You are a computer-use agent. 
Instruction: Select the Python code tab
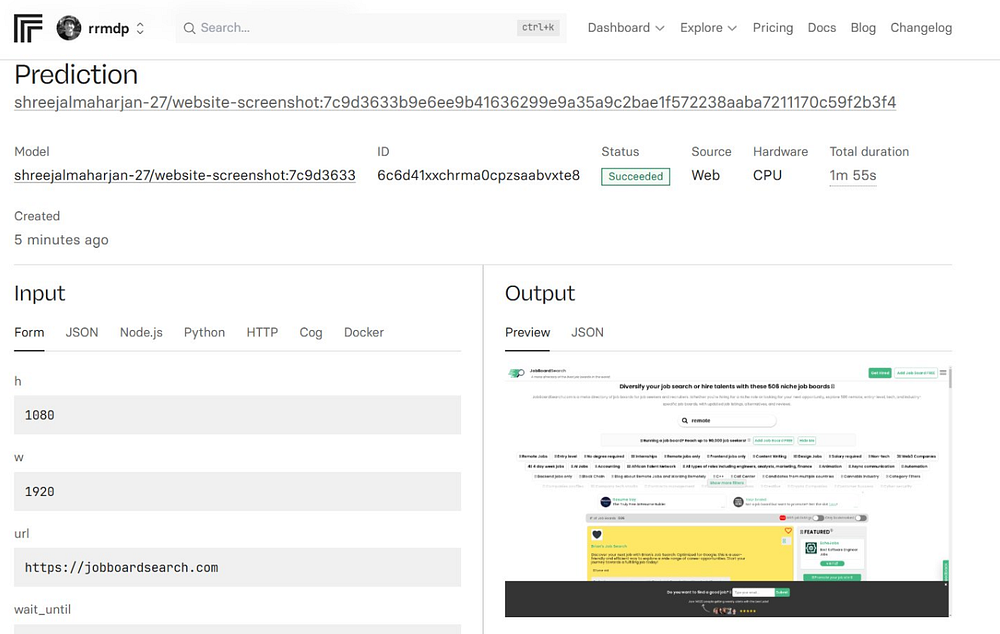[x=204, y=332]
